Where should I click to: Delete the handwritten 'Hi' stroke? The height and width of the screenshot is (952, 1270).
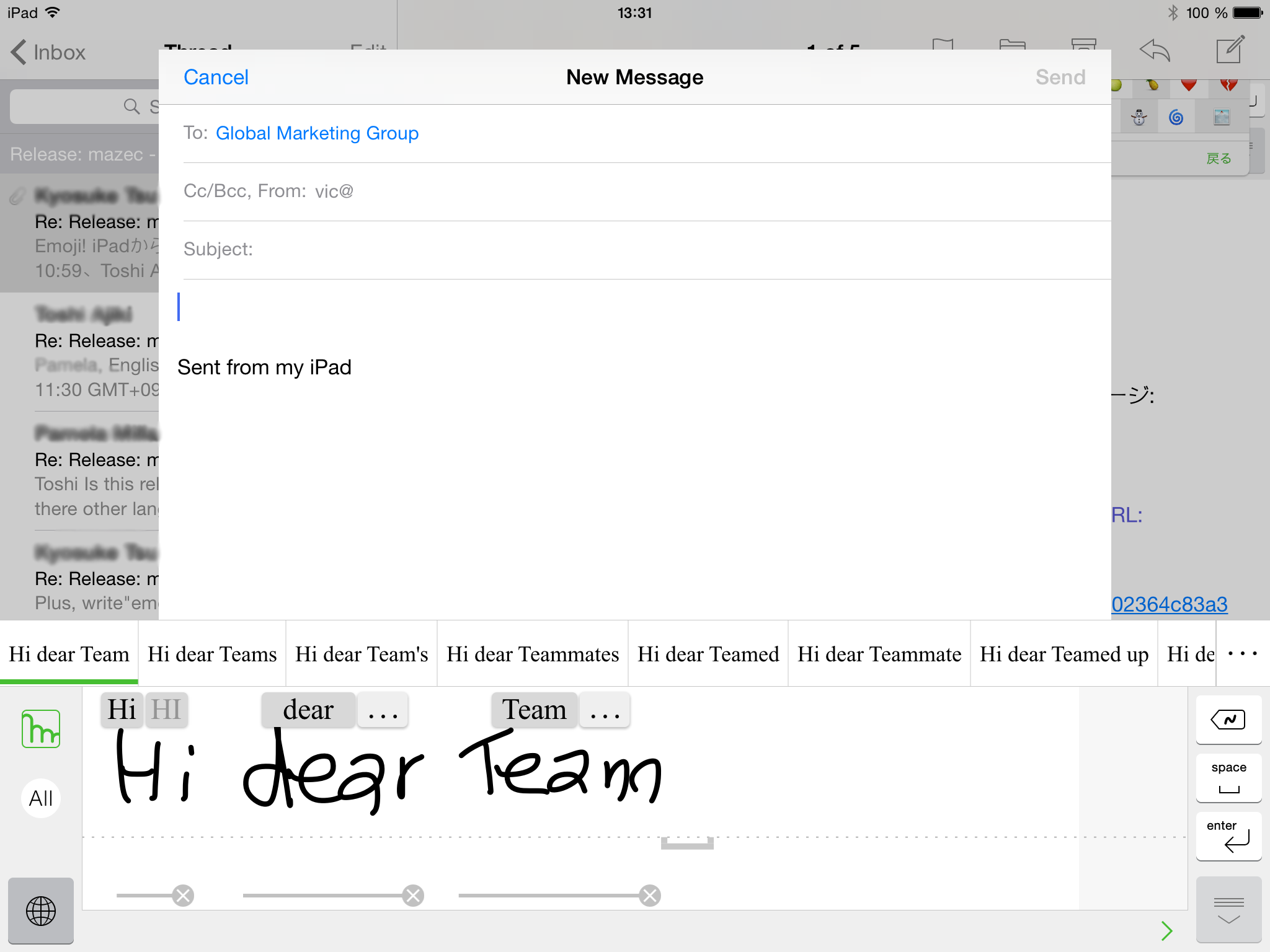point(183,896)
